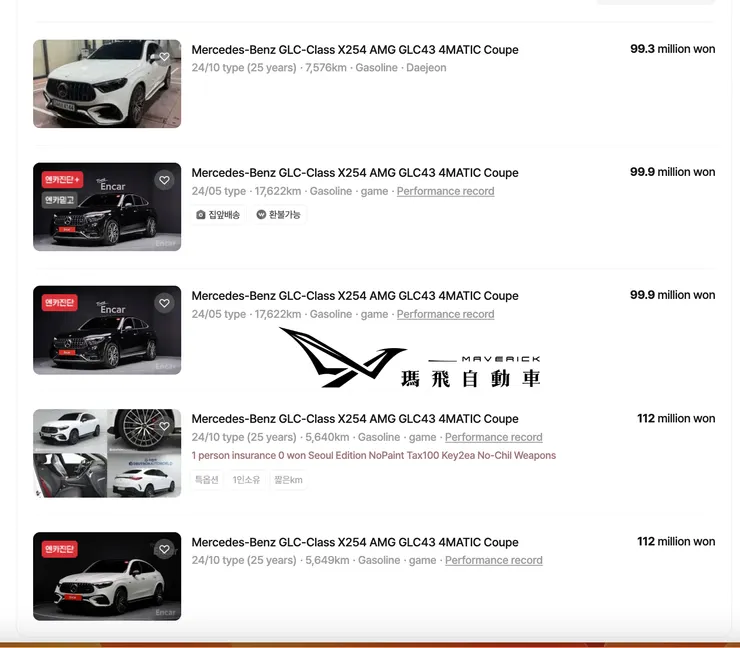The image size is (740, 648).
Task: Click the 엔카믿고 gray badge
Action: tap(59, 200)
